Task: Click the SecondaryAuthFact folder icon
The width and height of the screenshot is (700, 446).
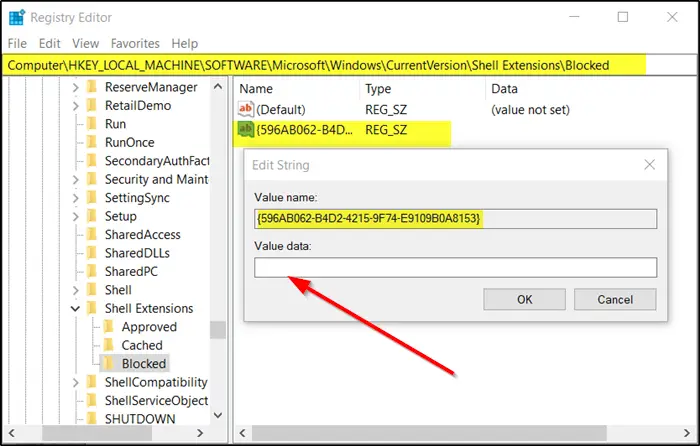Action: [92, 160]
